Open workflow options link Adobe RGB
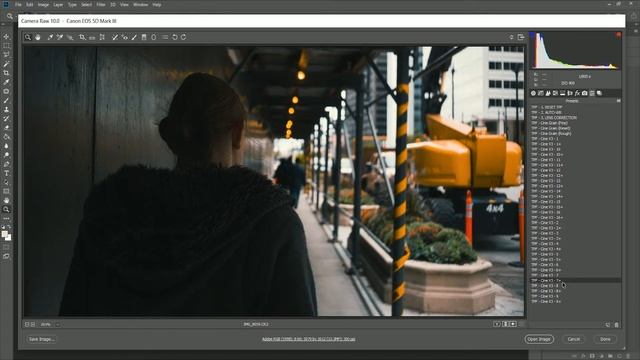This screenshot has height=360, width=640. [309, 339]
